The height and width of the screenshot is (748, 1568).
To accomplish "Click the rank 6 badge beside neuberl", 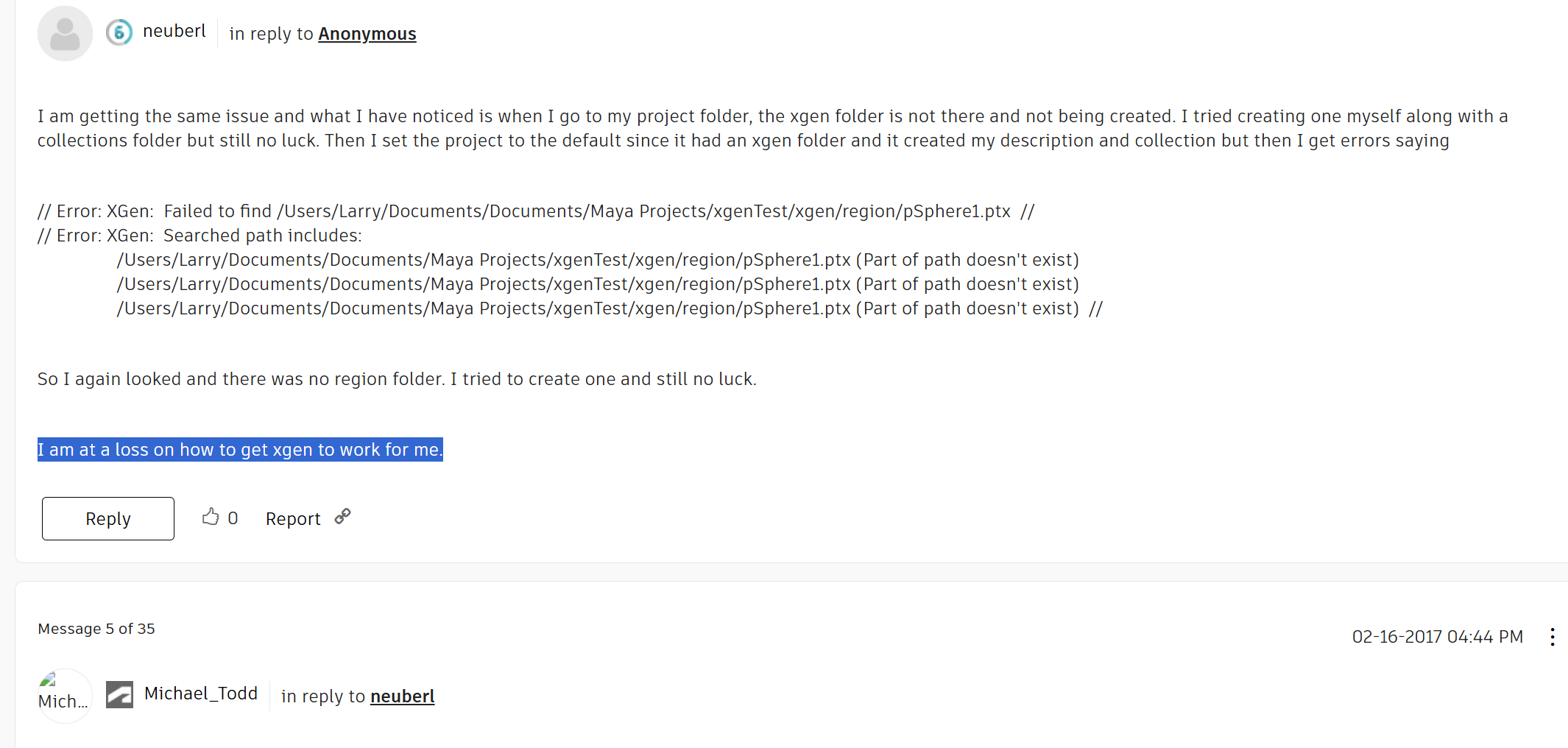I will coord(119,32).
